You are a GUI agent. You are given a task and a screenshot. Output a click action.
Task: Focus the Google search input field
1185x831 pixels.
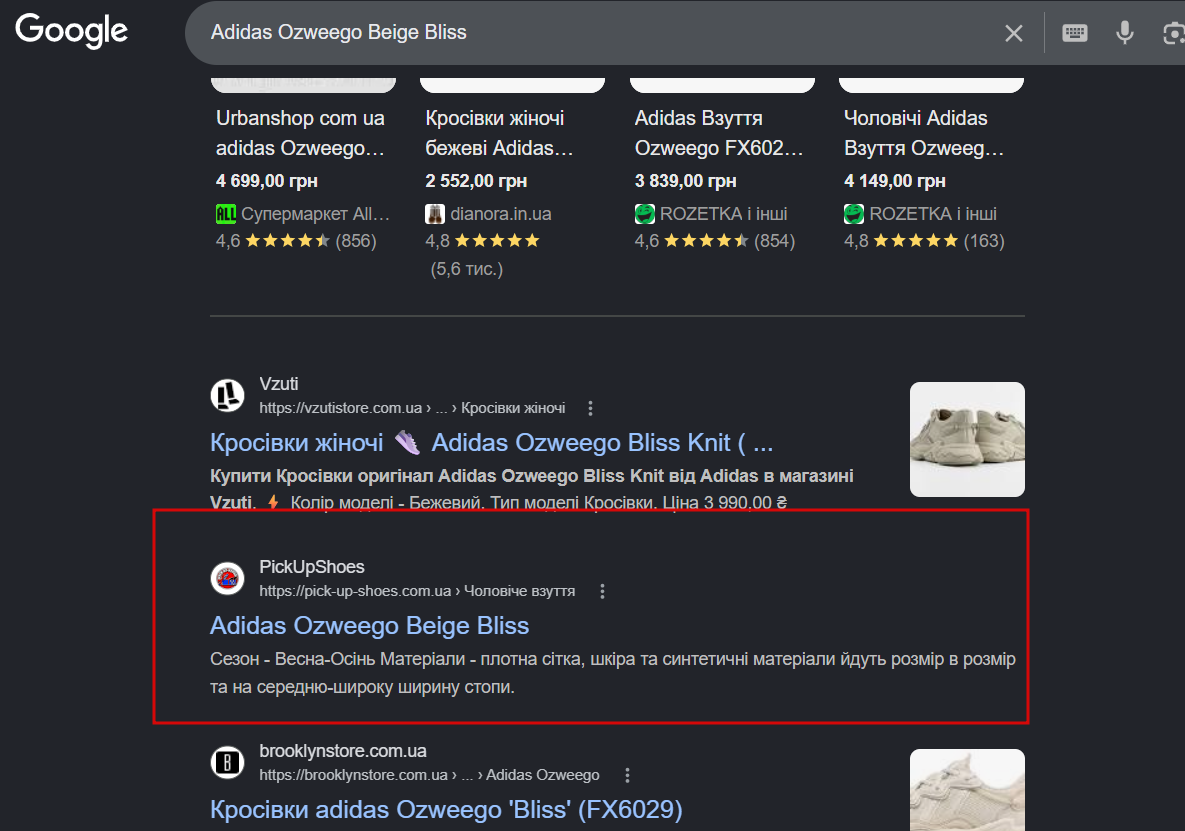[x=597, y=32]
